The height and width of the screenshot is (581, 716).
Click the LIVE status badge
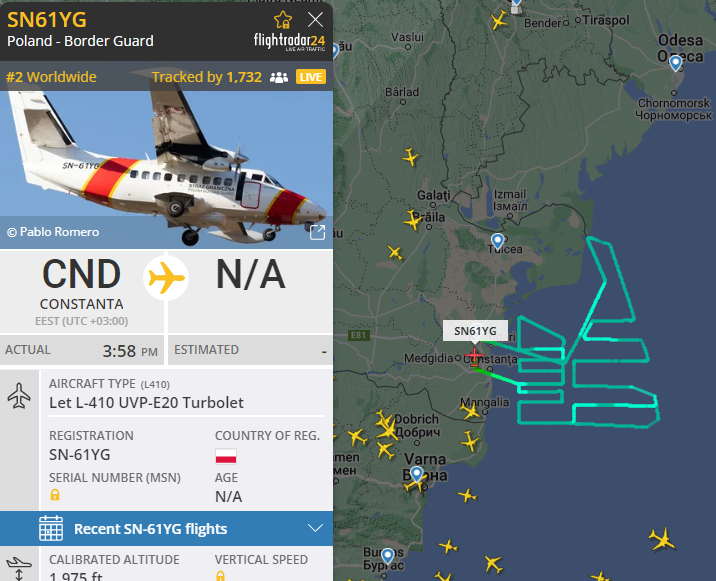click(311, 77)
